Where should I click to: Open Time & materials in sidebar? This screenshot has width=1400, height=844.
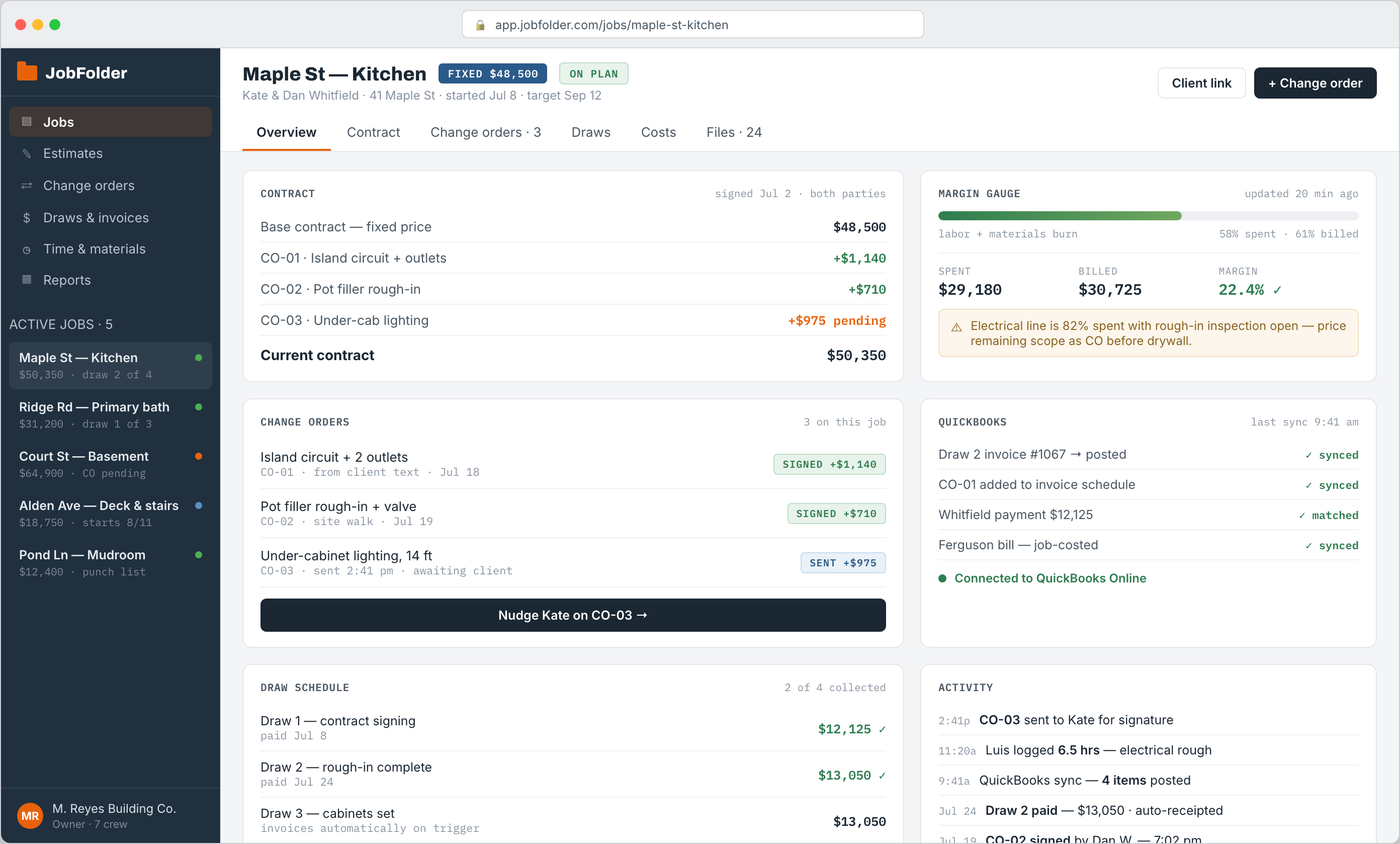110,249
